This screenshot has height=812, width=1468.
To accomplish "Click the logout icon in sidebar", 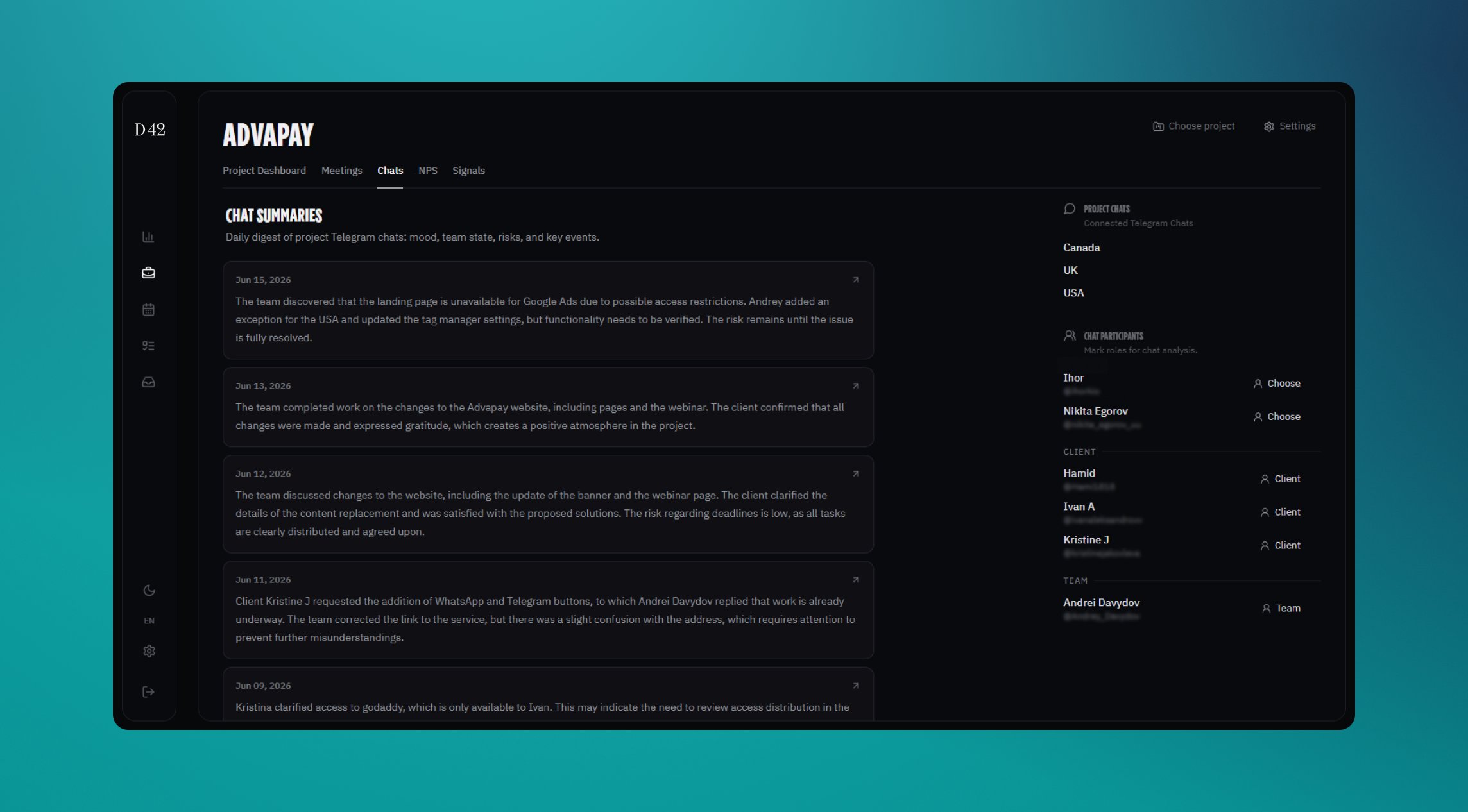I will (148, 691).
